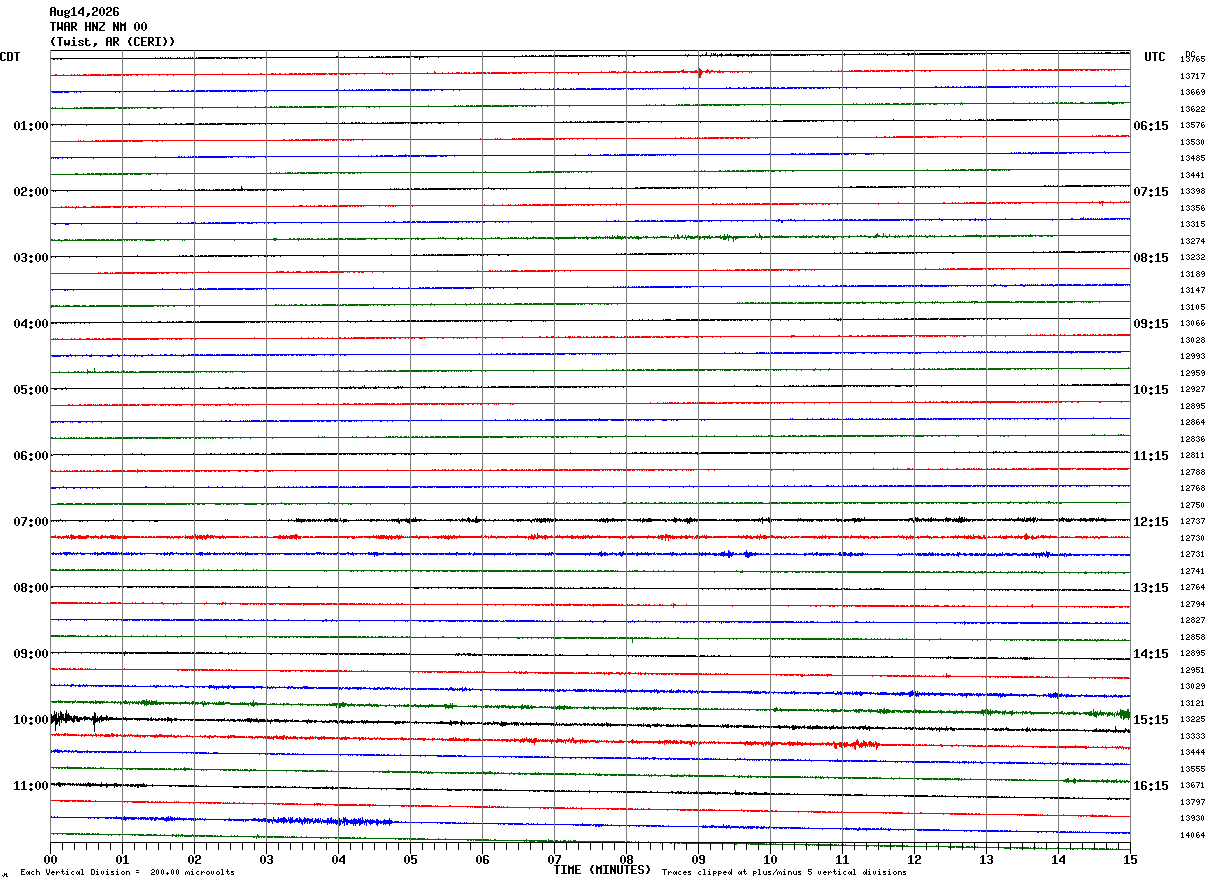Click the DC offset value 12750
This screenshot has width=1210, height=886.
coord(1192,505)
